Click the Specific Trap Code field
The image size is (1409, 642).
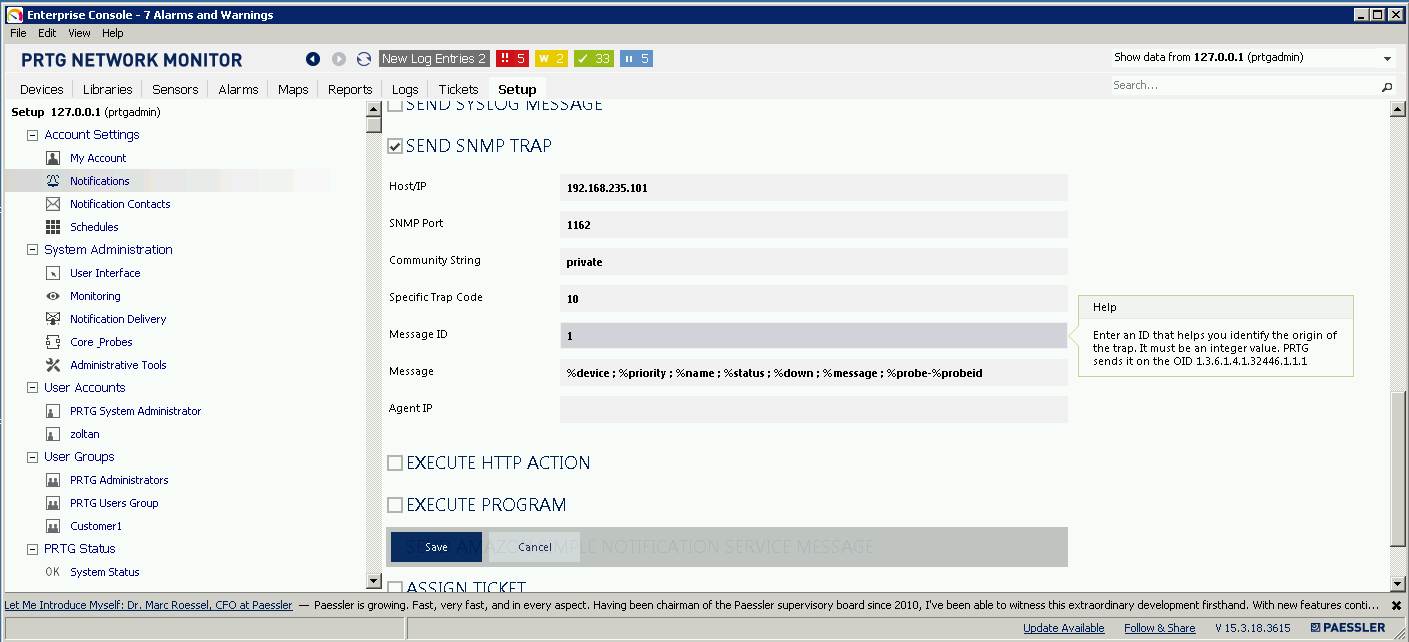pyautogui.click(x=814, y=298)
